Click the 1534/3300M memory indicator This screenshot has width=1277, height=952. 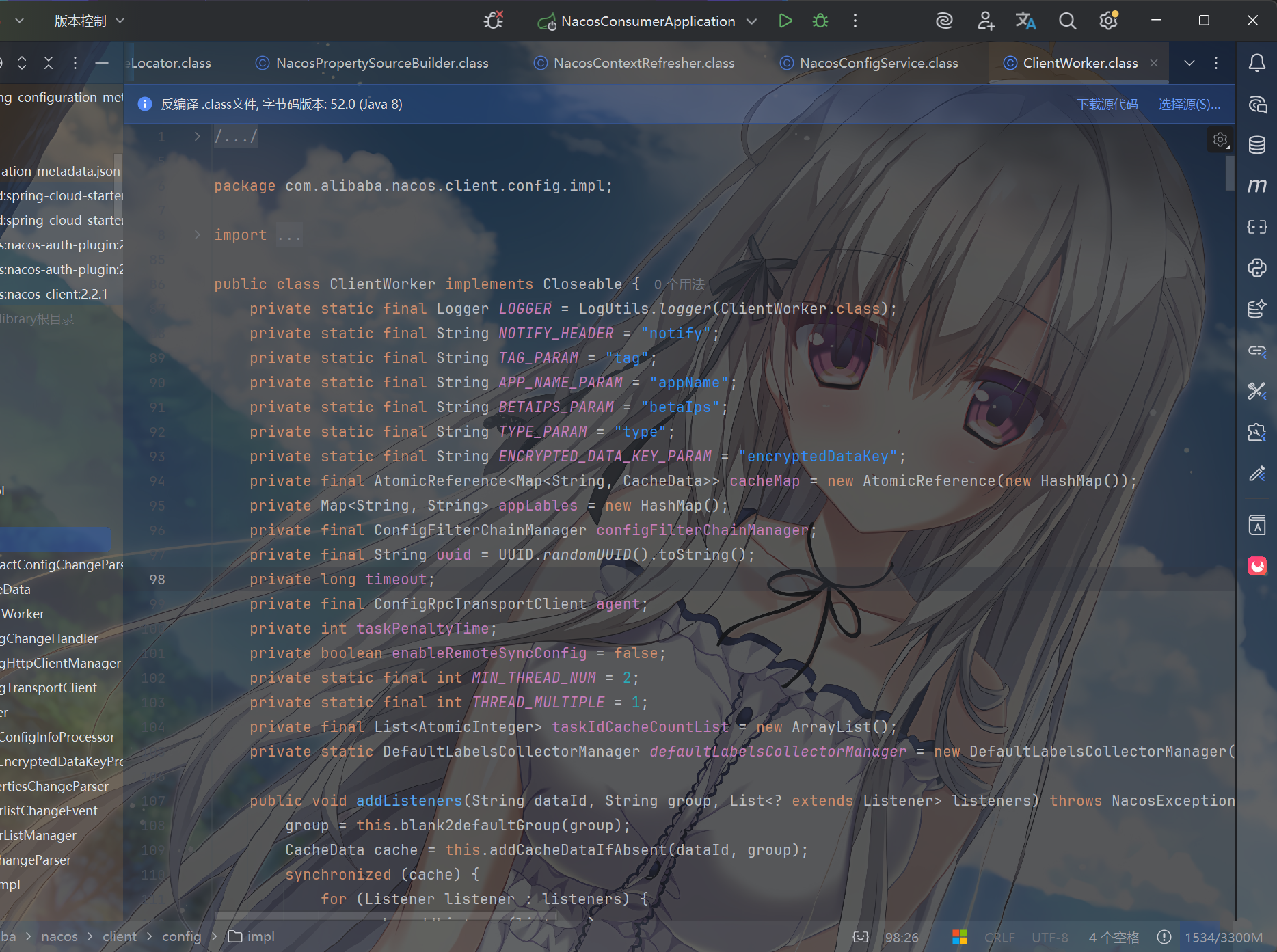(1224, 937)
